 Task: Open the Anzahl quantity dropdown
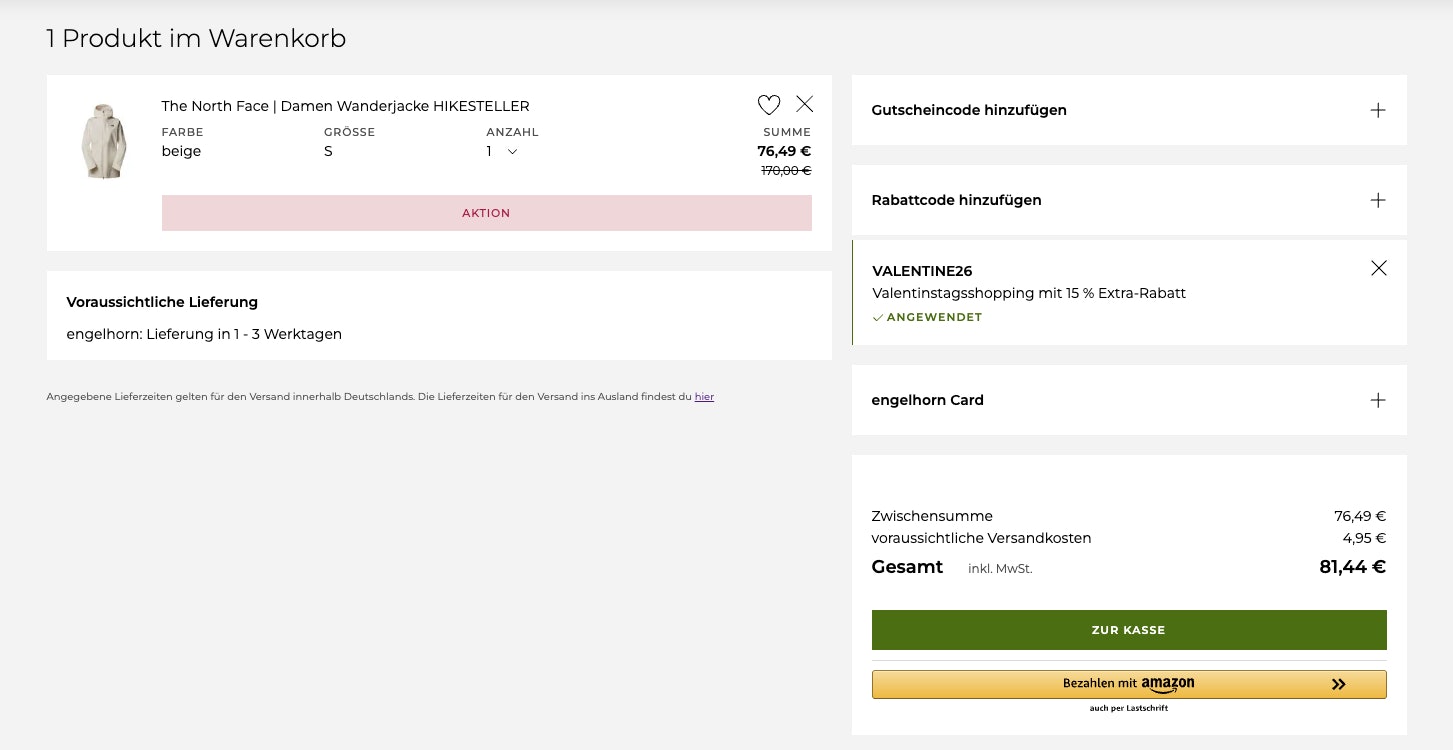click(x=502, y=152)
